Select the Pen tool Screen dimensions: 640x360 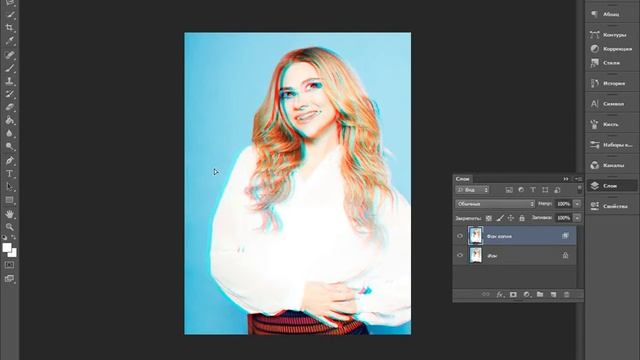[x=9, y=160]
